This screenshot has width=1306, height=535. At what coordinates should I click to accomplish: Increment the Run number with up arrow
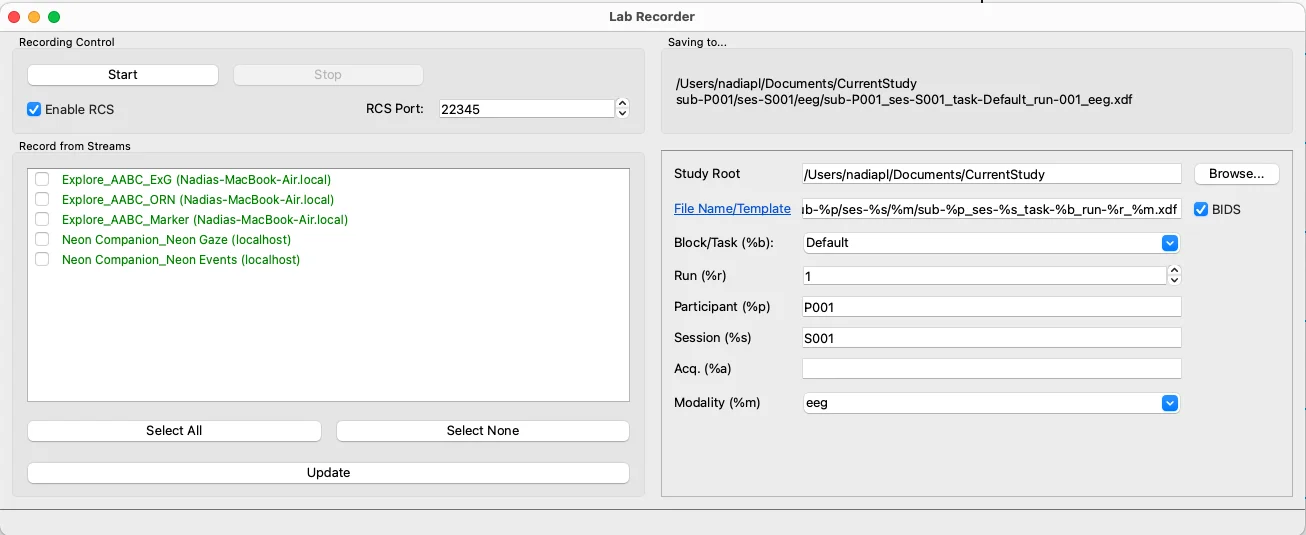click(x=1174, y=270)
